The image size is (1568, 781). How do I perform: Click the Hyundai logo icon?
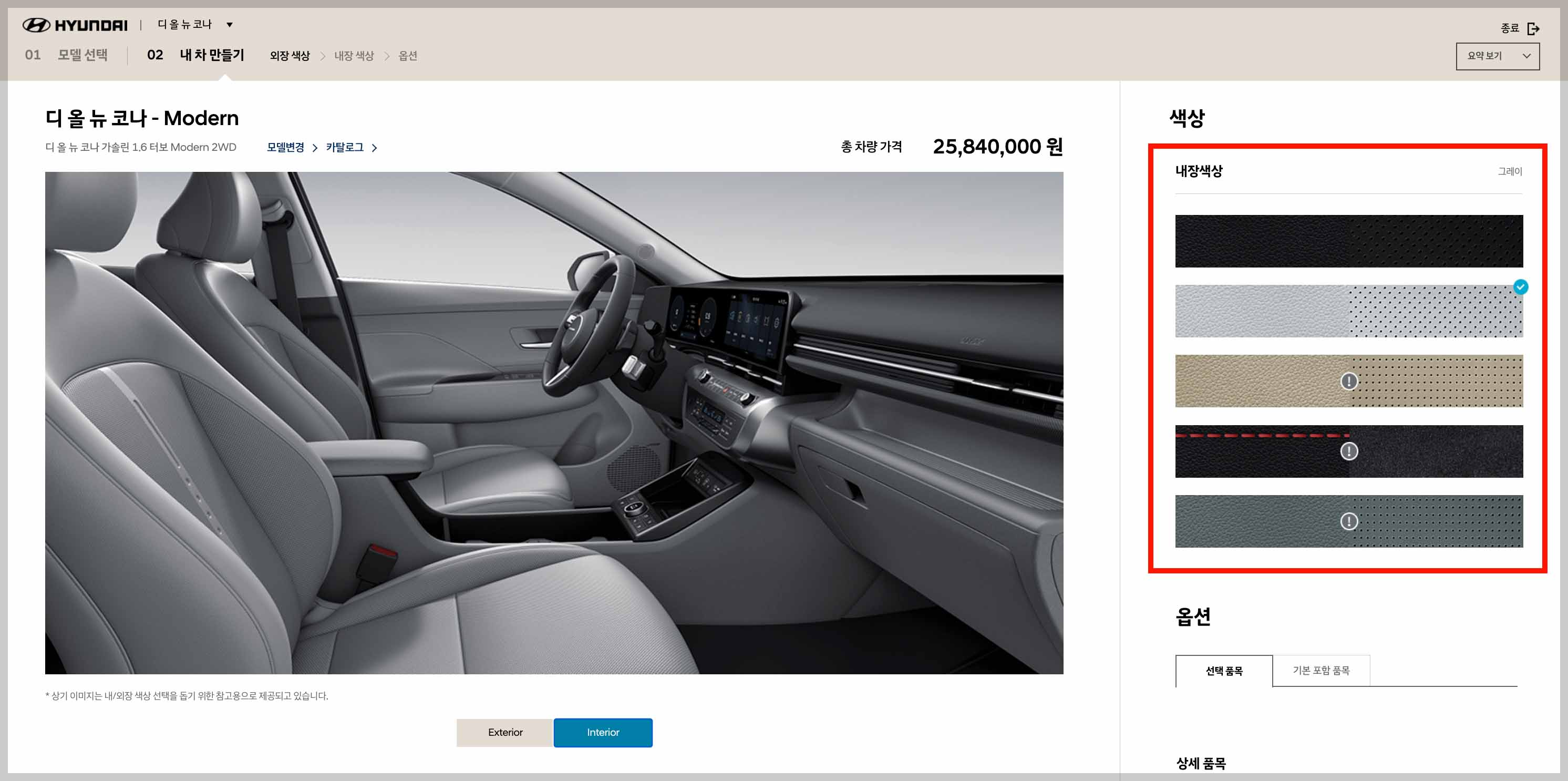tap(36, 25)
